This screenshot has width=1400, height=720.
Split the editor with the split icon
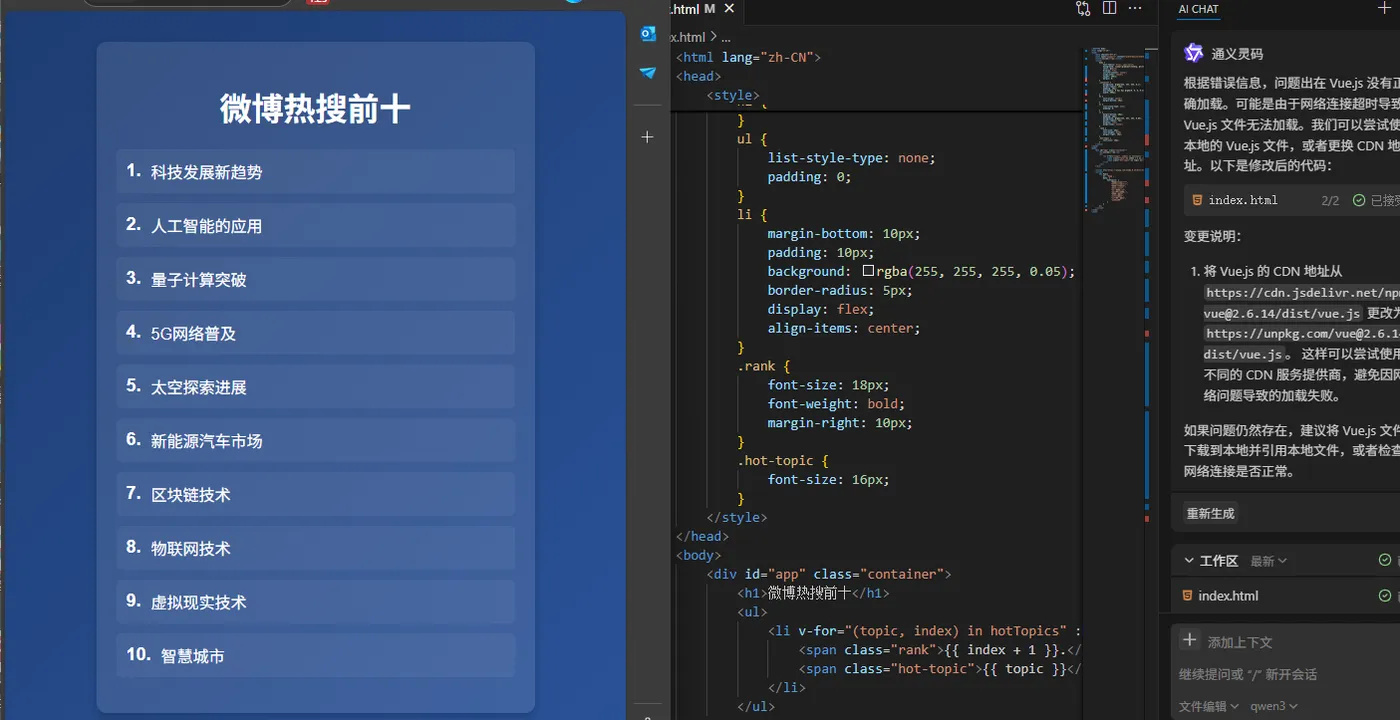(1109, 8)
